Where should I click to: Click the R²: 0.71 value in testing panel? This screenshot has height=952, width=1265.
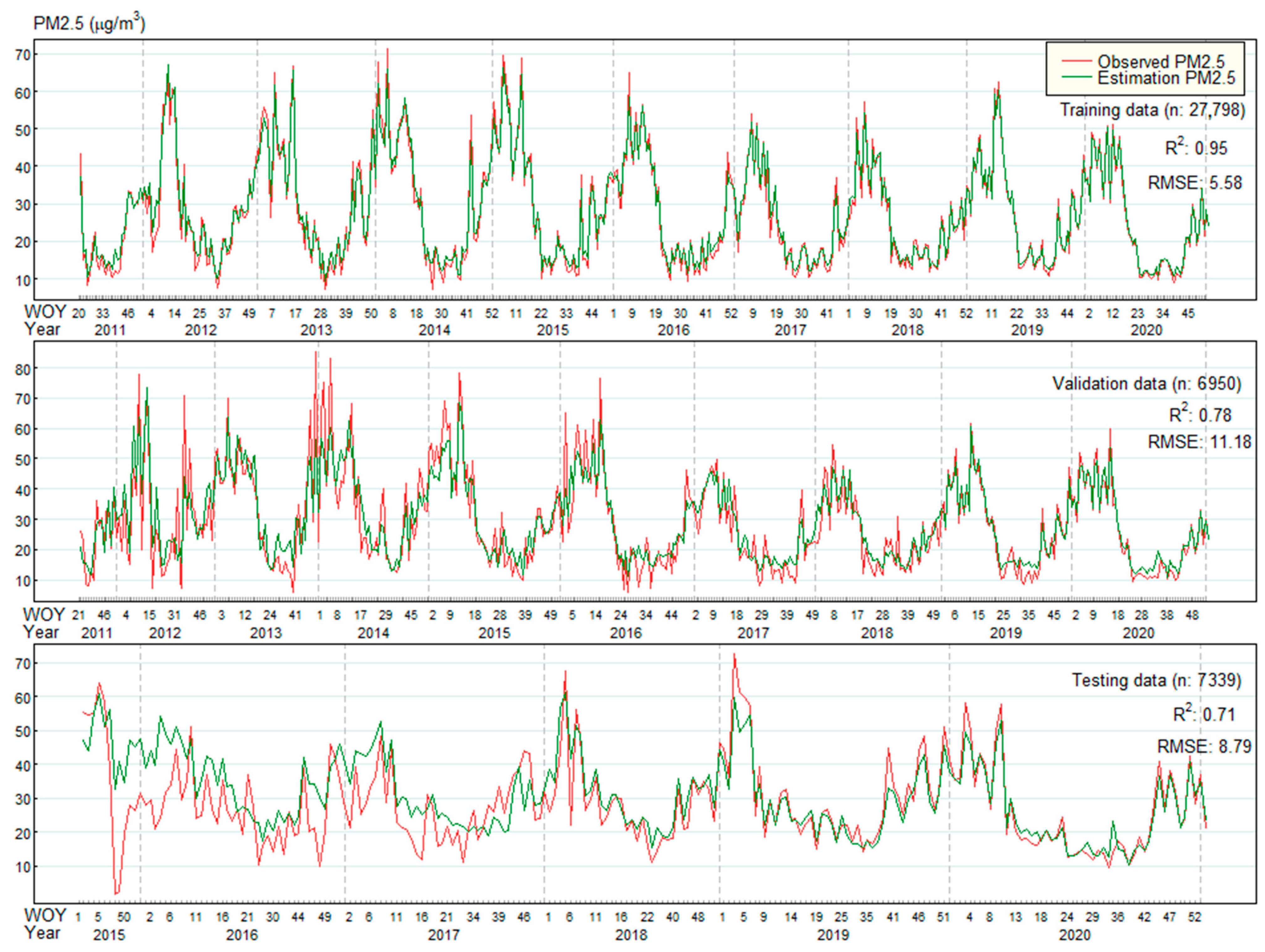pyautogui.click(x=1204, y=714)
